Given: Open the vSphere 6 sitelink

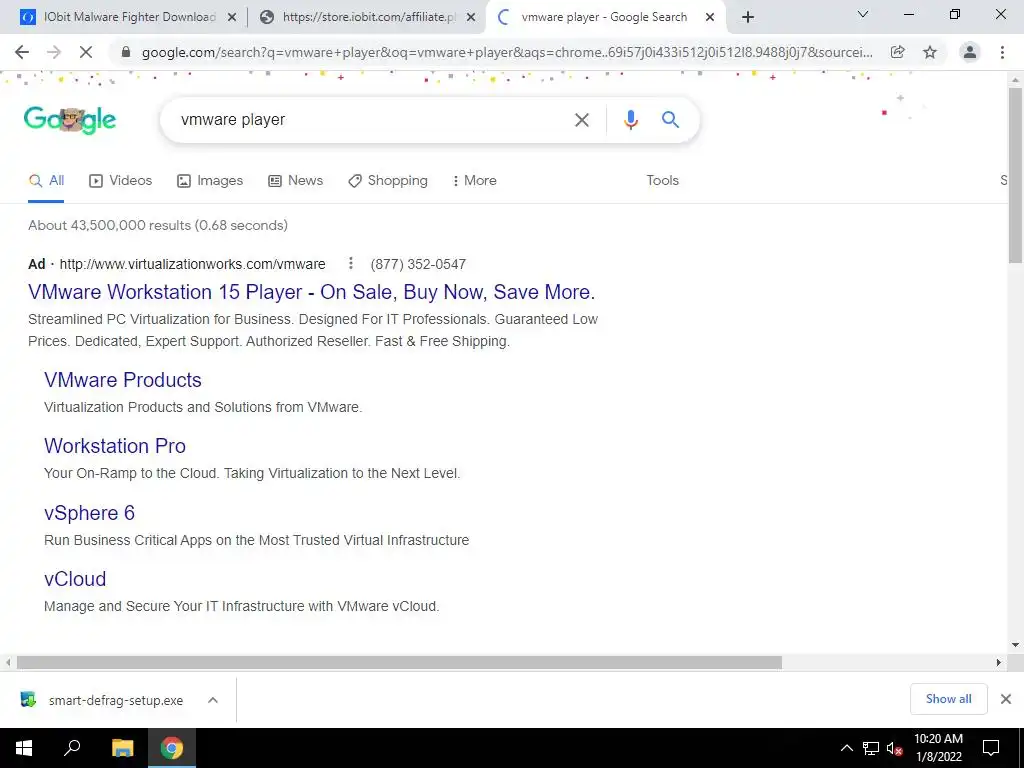Looking at the screenshot, I should click(x=89, y=513).
